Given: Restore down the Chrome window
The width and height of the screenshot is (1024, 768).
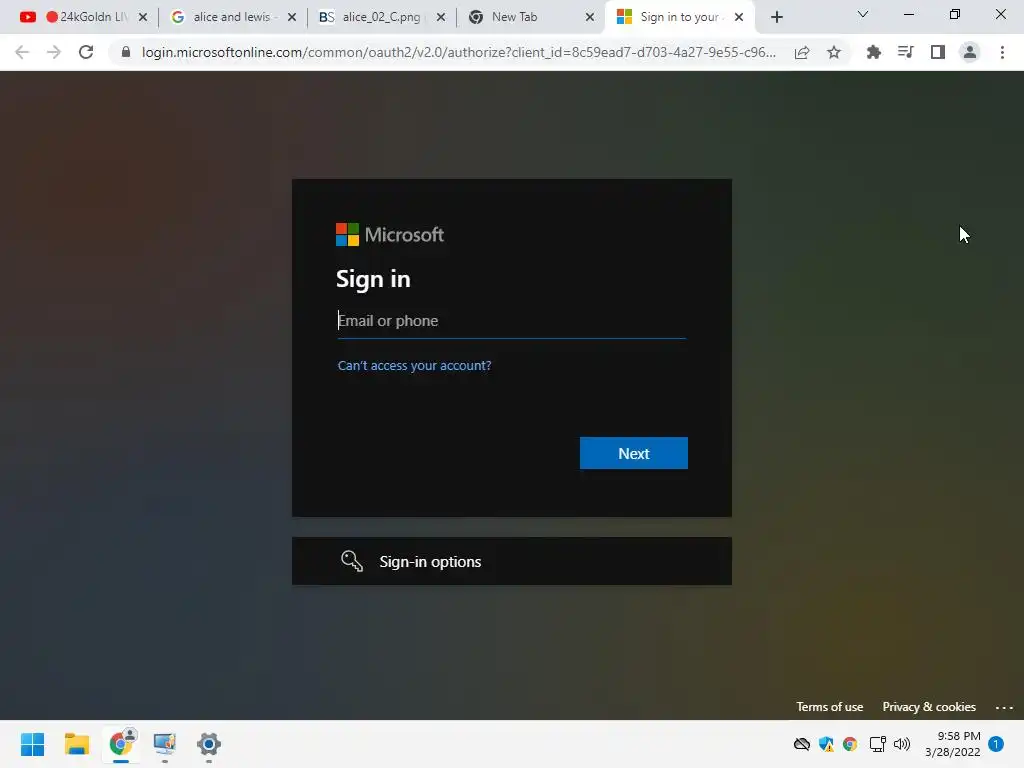Looking at the screenshot, I should 955,14.
